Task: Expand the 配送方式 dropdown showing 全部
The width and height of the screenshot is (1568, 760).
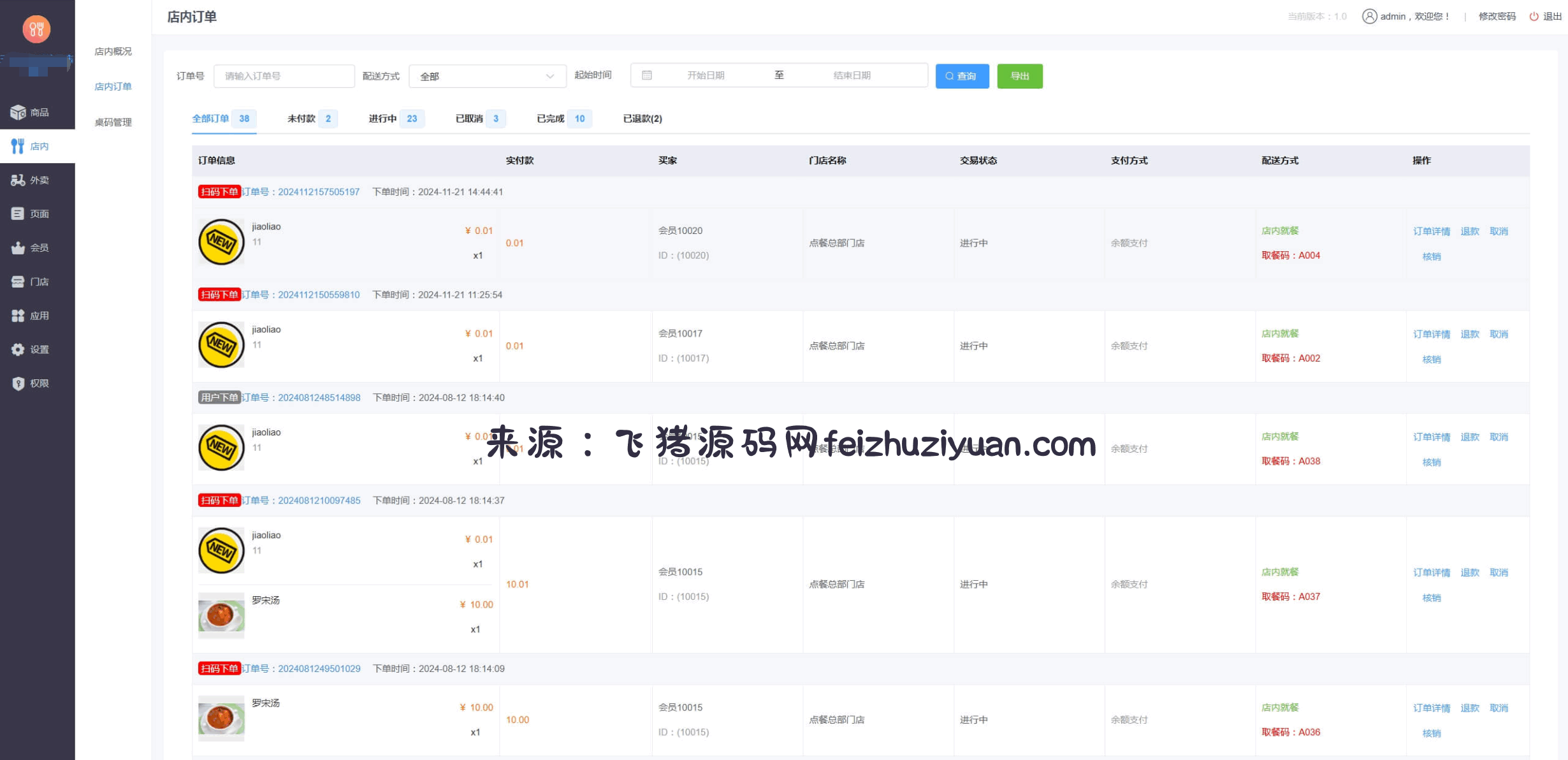Action: coord(487,77)
